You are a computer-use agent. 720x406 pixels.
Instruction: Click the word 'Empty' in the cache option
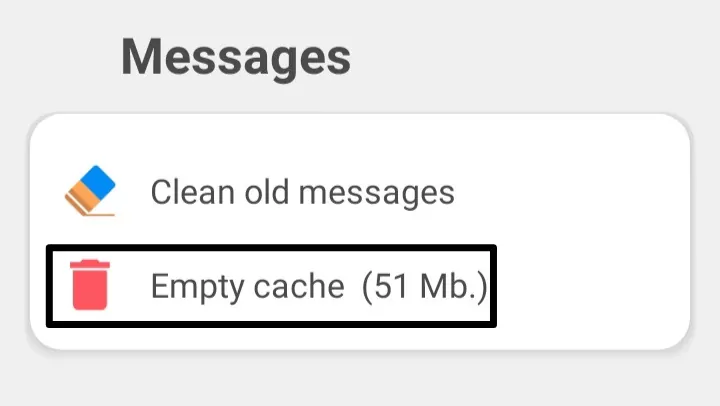[197, 287]
